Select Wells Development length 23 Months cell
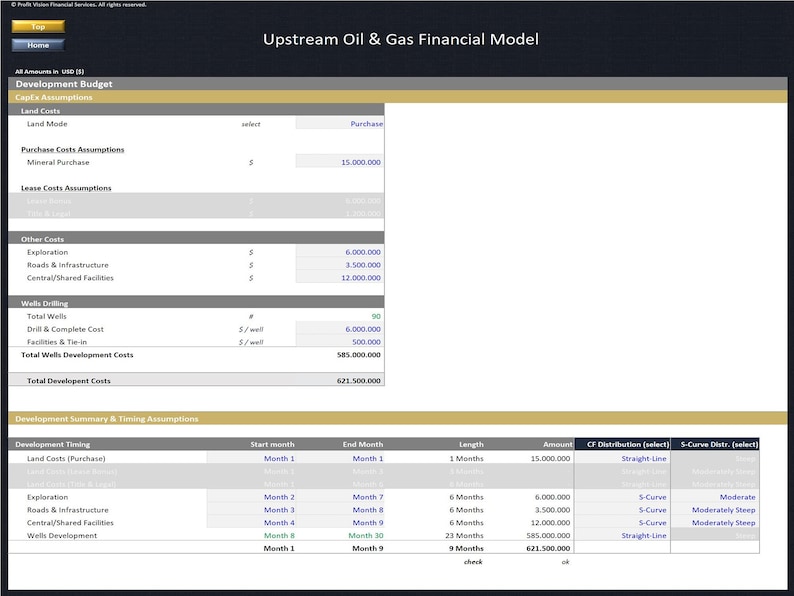Screen dimensions: 794x596 tap(464, 535)
